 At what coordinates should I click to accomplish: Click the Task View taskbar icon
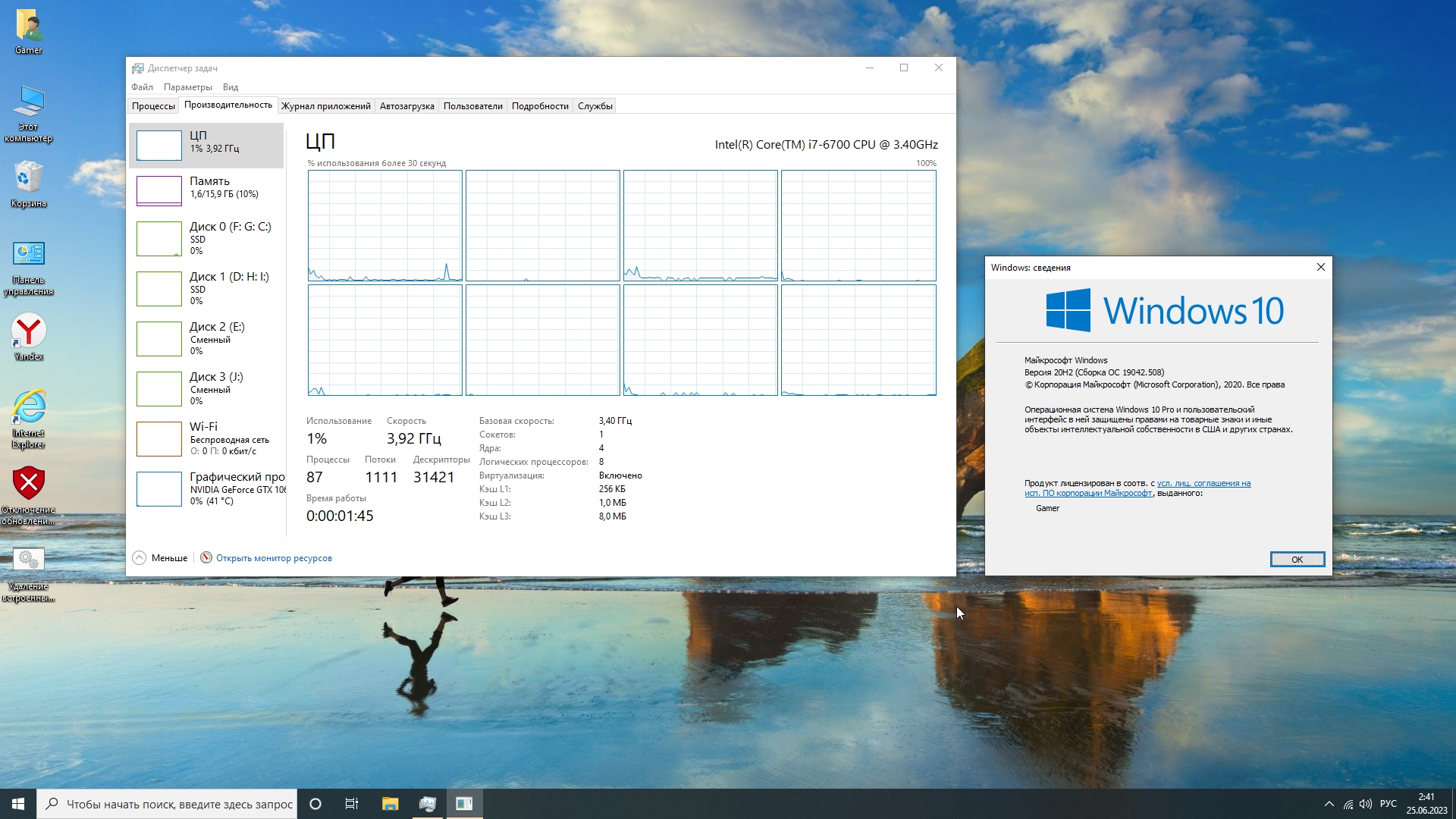click(x=352, y=804)
